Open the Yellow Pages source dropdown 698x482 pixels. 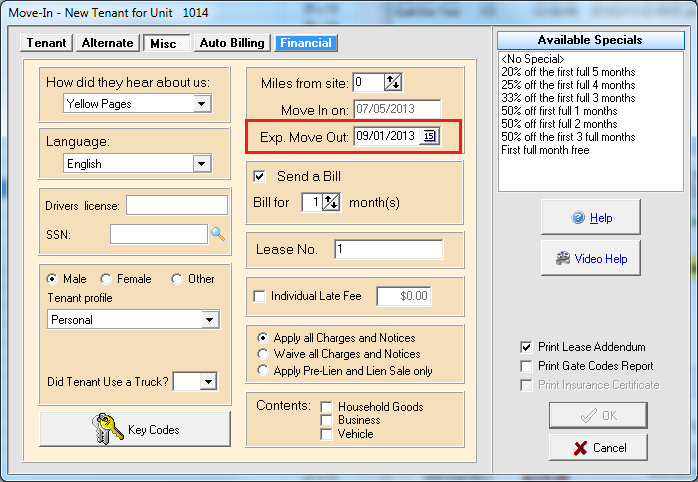[x=202, y=104]
